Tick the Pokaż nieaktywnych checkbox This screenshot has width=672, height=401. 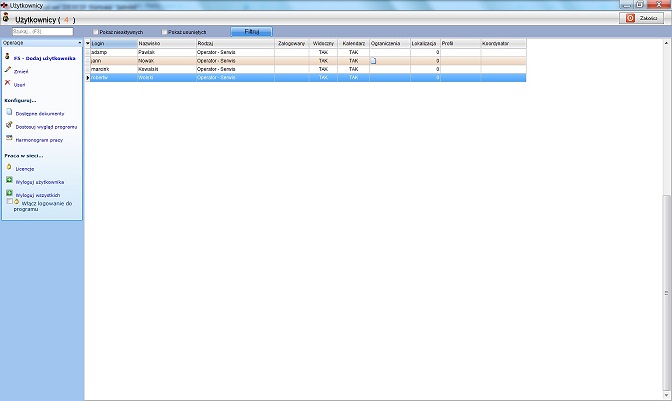[96, 32]
